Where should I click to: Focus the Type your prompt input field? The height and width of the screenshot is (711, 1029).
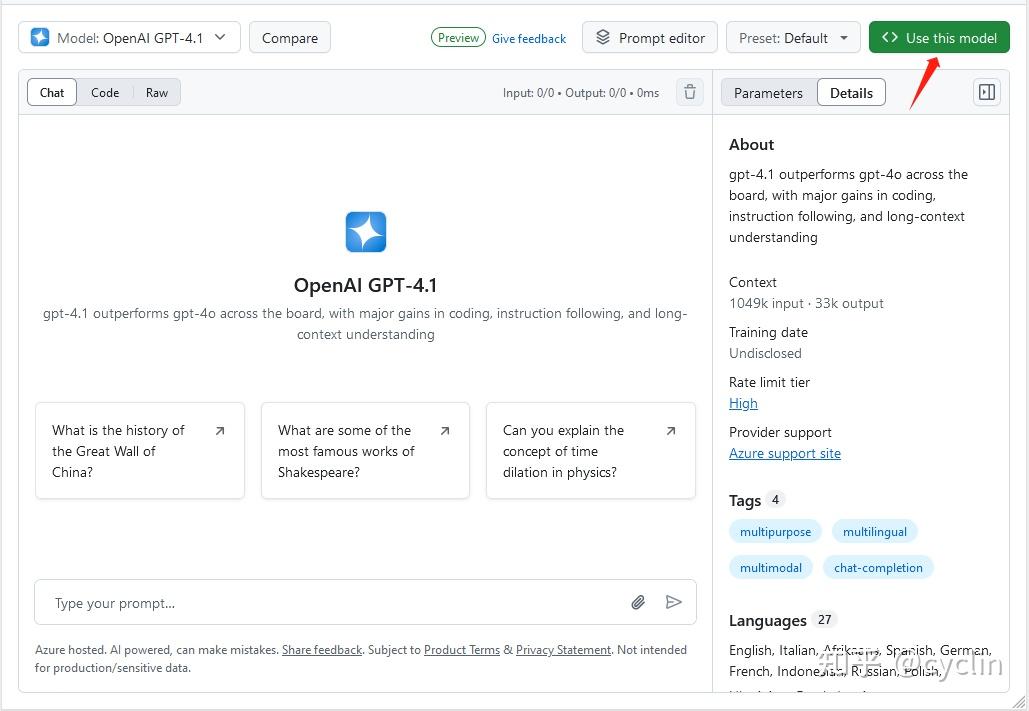330,603
